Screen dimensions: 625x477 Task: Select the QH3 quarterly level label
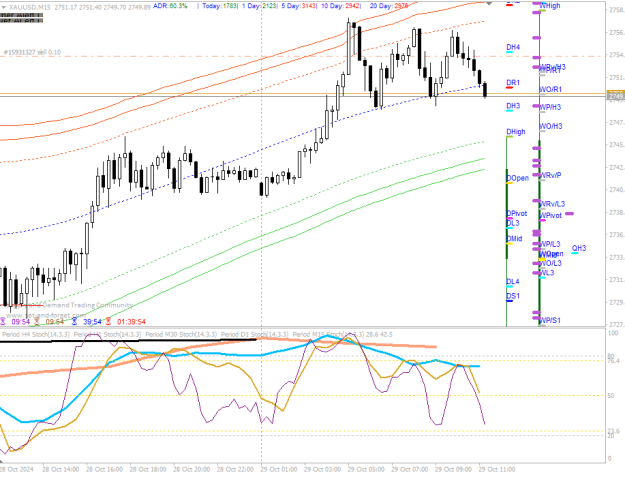(579, 248)
